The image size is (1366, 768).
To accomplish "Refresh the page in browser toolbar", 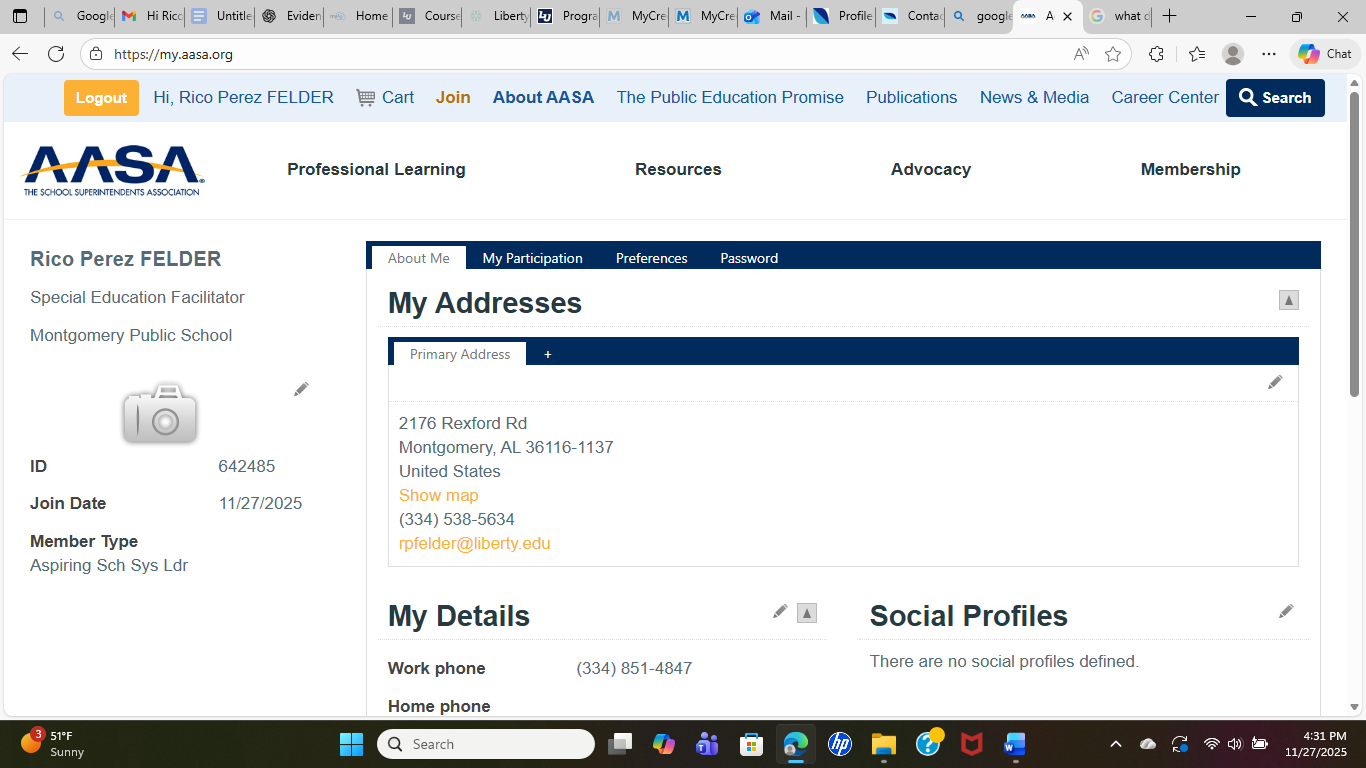I will (56, 54).
